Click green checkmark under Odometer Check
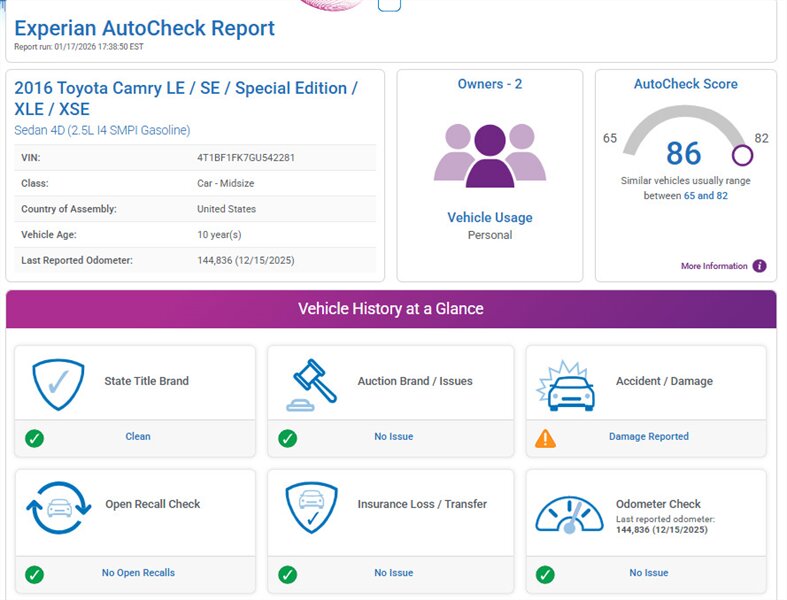The height and width of the screenshot is (600, 787). (545, 574)
